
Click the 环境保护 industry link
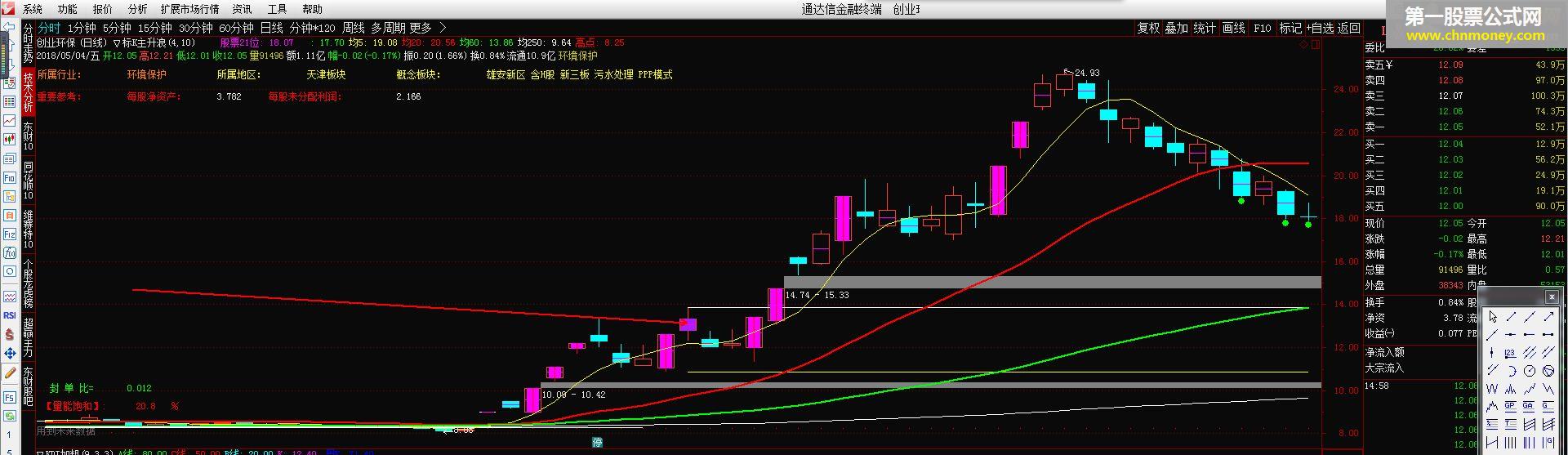146,74
